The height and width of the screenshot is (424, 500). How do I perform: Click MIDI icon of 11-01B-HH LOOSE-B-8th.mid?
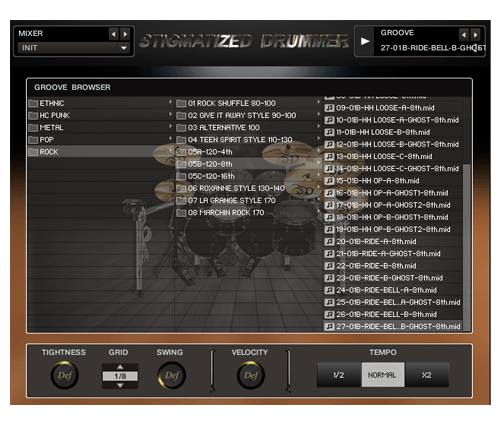click(x=329, y=132)
